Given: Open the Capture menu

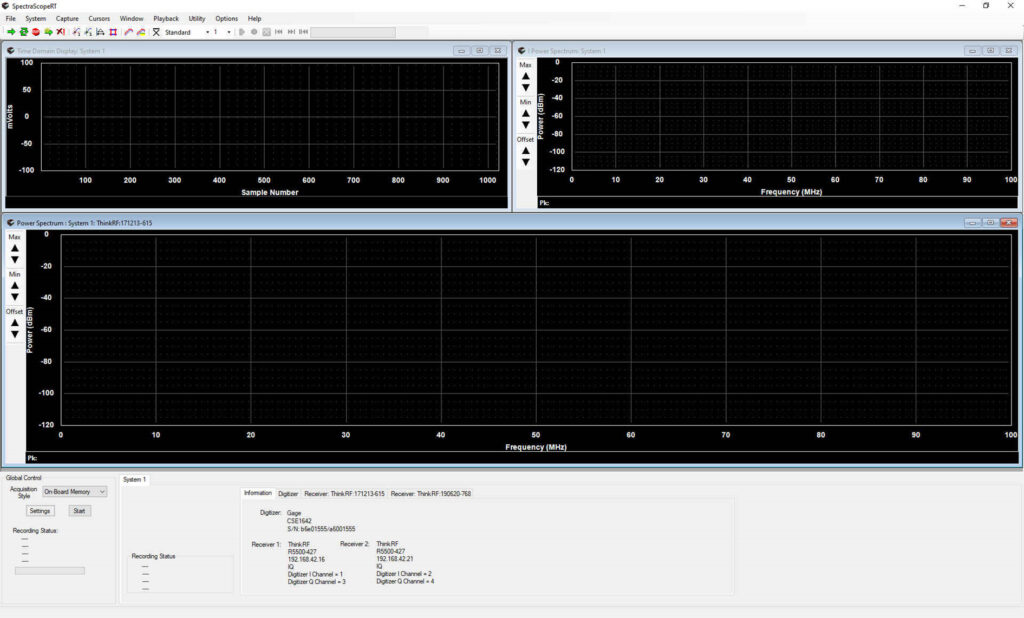Looking at the screenshot, I should [67, 19].
